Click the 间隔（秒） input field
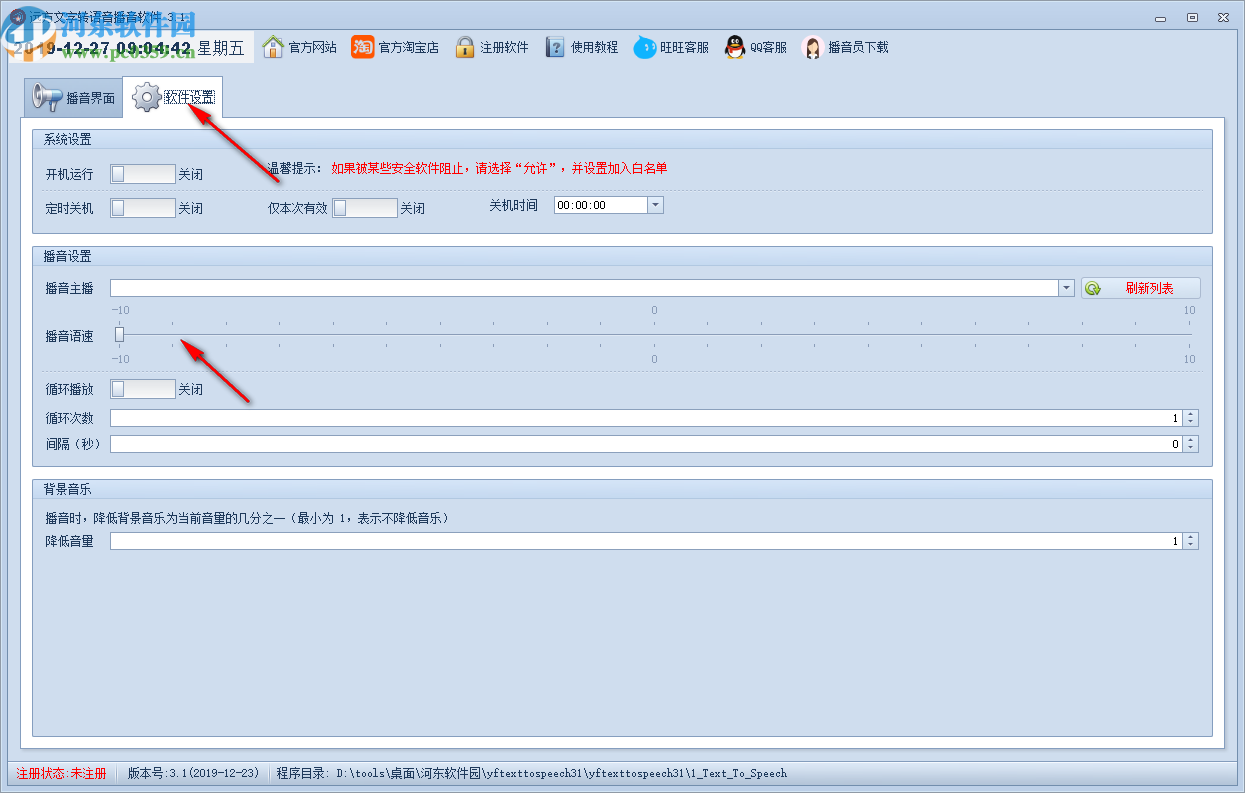The height and width of the screenshot is (793, 1245). [646, 444]
